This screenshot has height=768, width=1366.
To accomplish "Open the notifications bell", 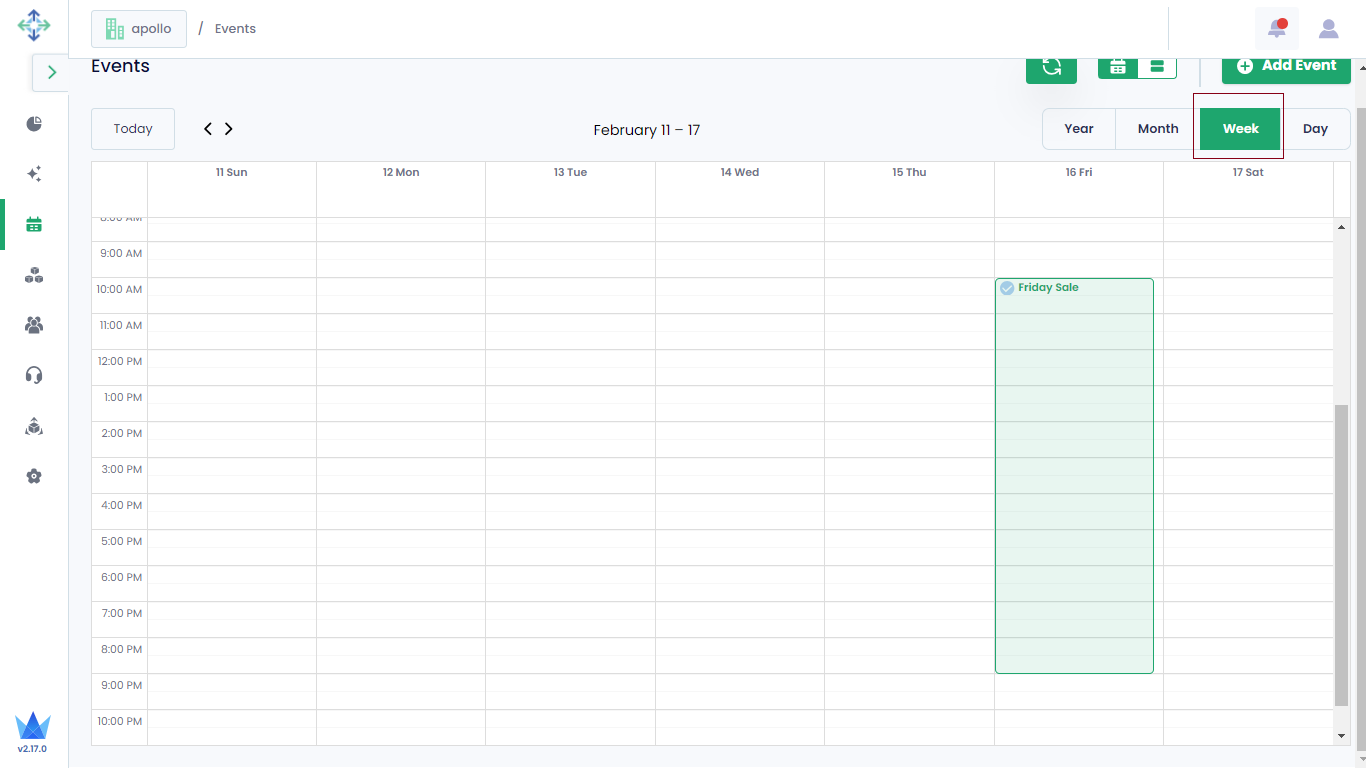I will pyautogui.click(x=1277, y=29).
